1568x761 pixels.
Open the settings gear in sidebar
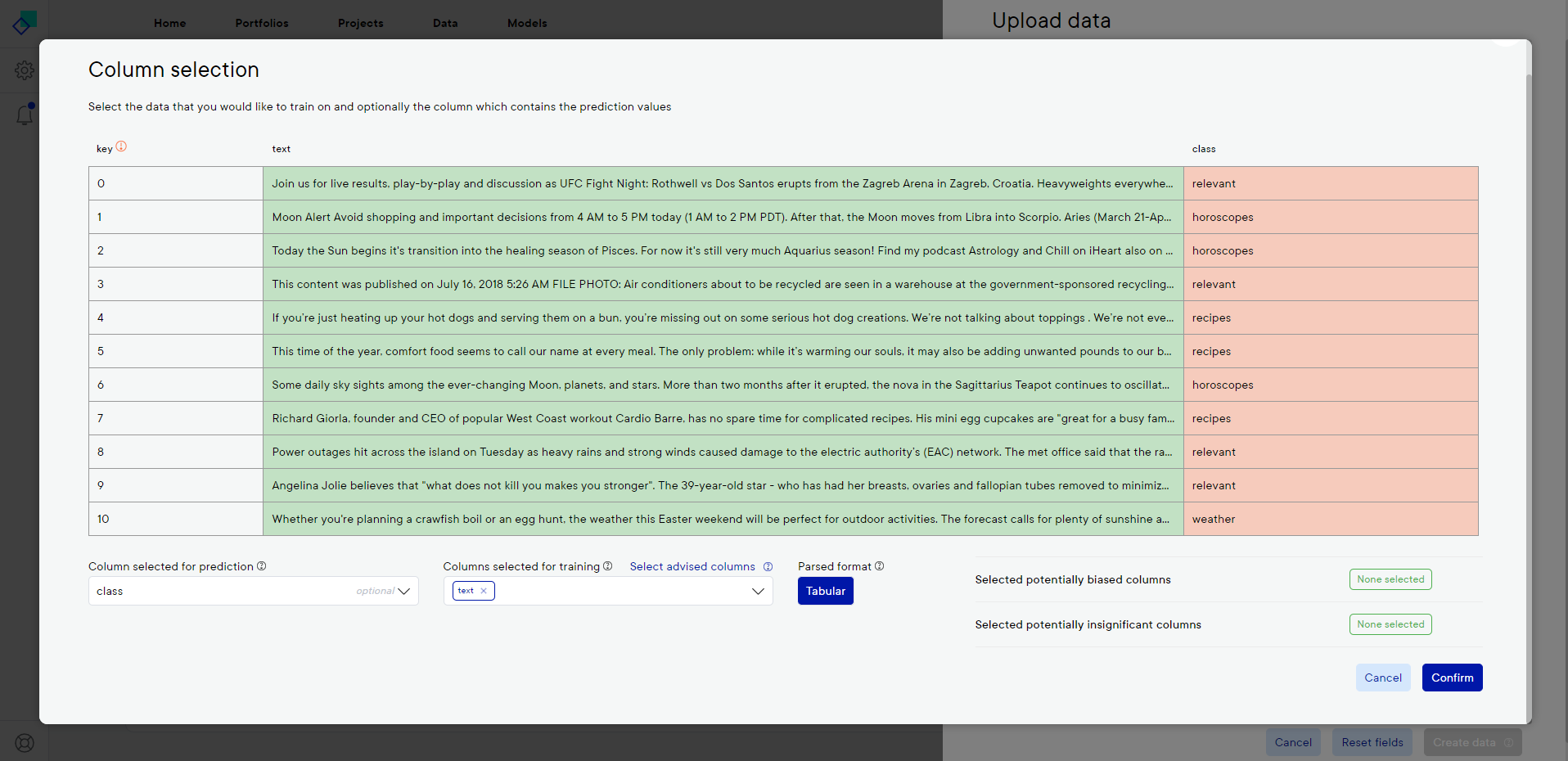coord(25,70)
